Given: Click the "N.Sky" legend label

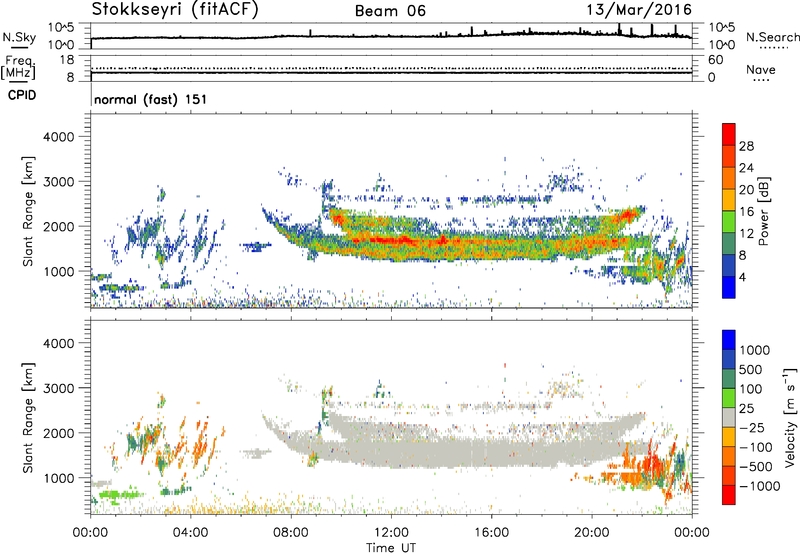Looking at the screenshot, I should [x=19, y=37].
